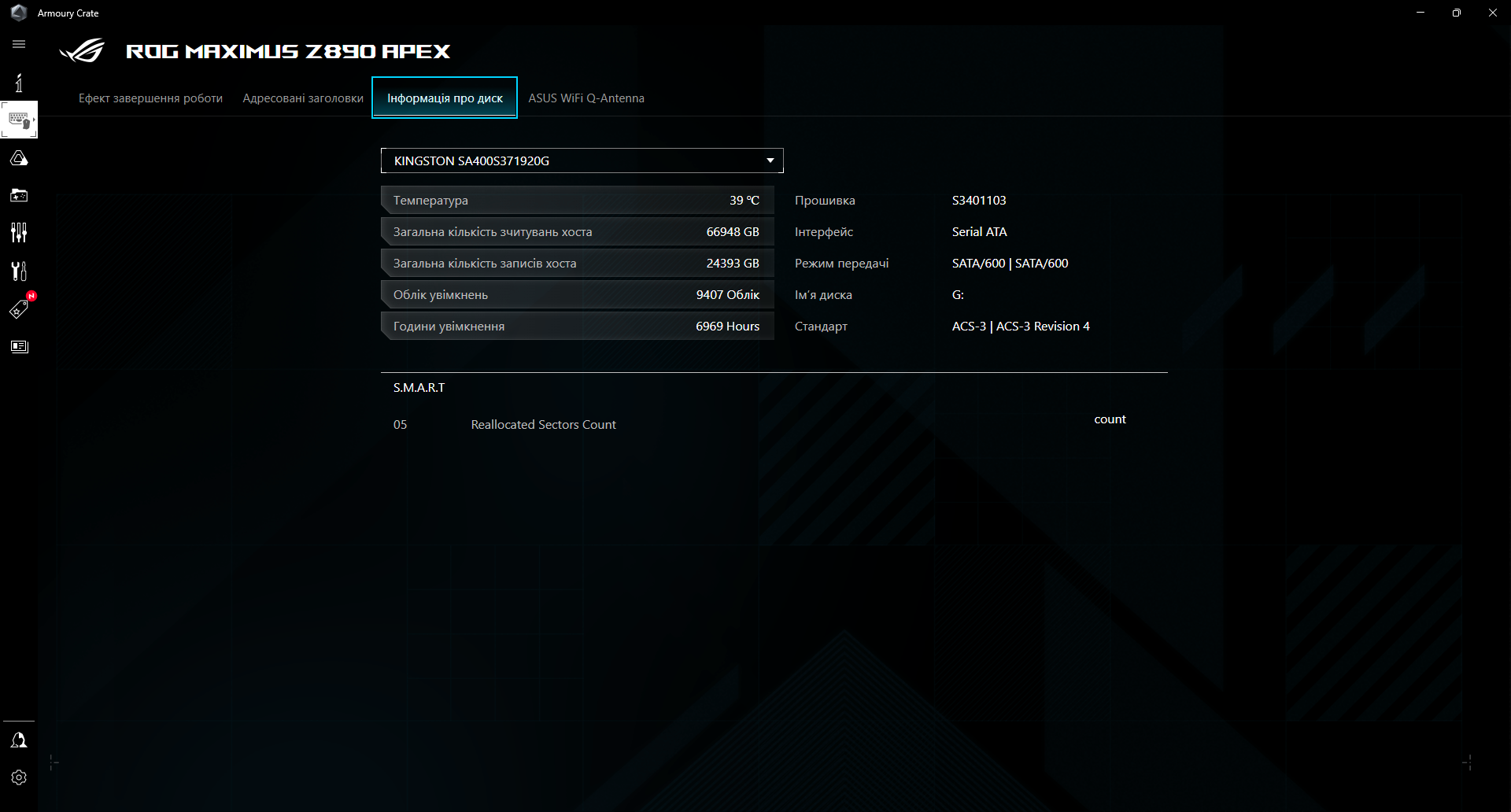The height and width of the screenshot is (812, 1511).
Task: Click the Температура row label
Action: click(x=430, y=201)
